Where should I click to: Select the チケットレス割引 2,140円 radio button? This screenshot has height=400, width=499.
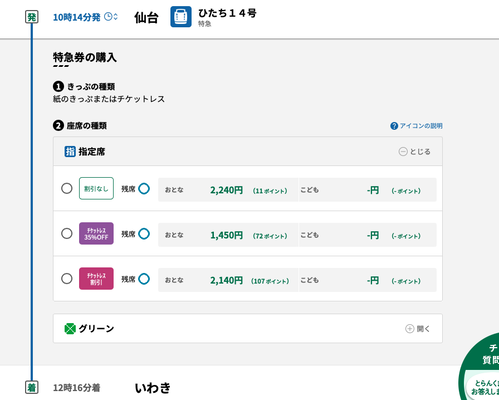pos(67,278)
